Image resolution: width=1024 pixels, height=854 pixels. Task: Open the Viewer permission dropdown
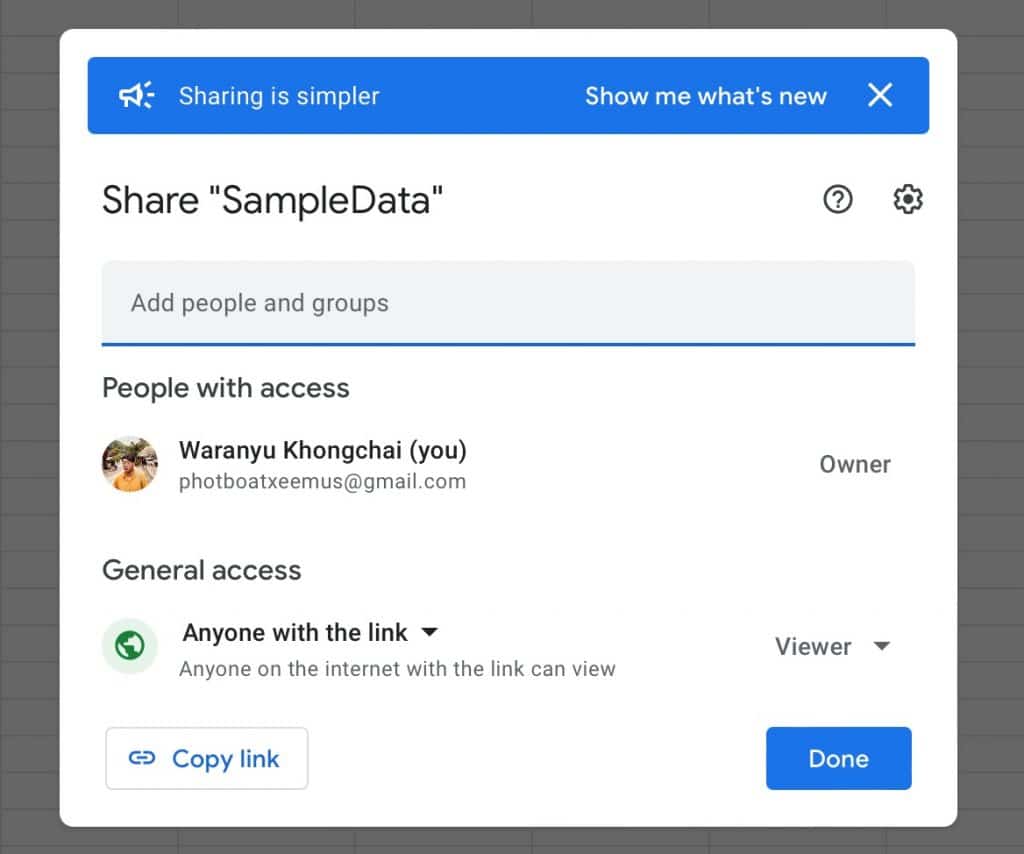point(833,646)
